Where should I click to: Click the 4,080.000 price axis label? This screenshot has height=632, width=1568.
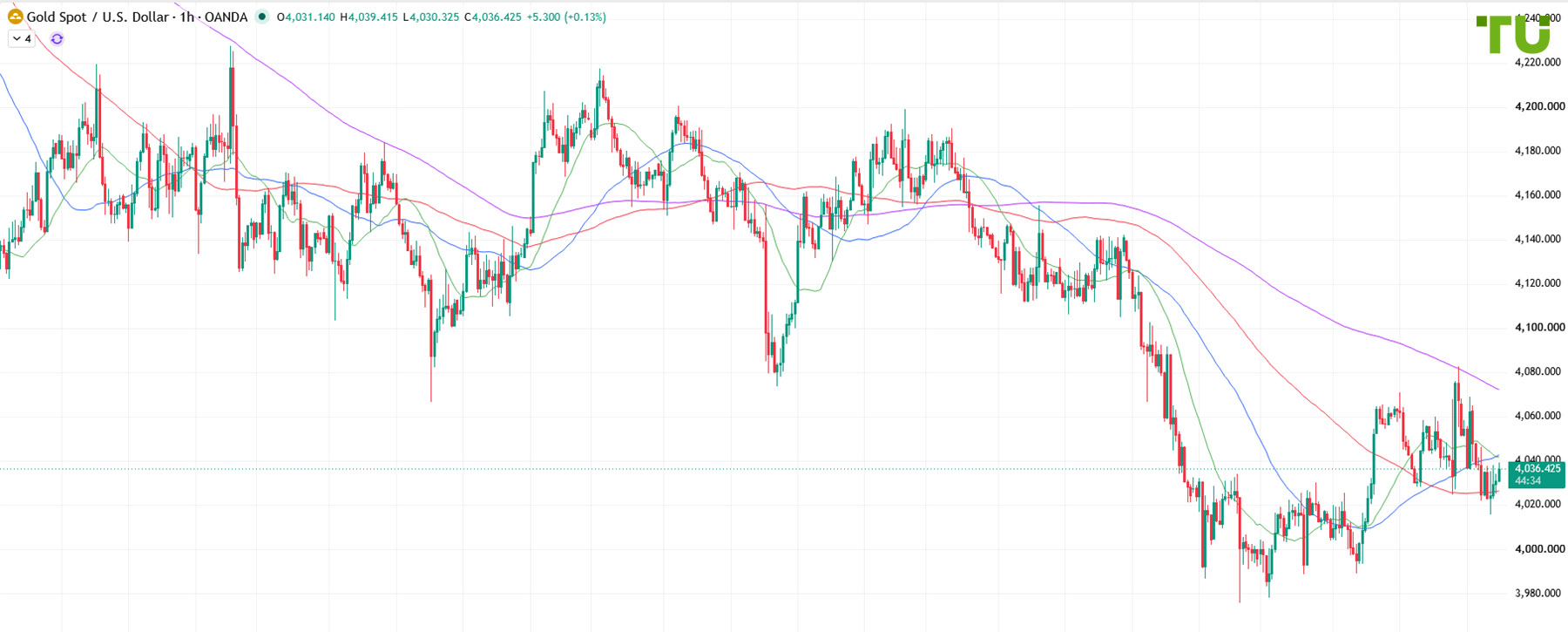coord(1538,371)
